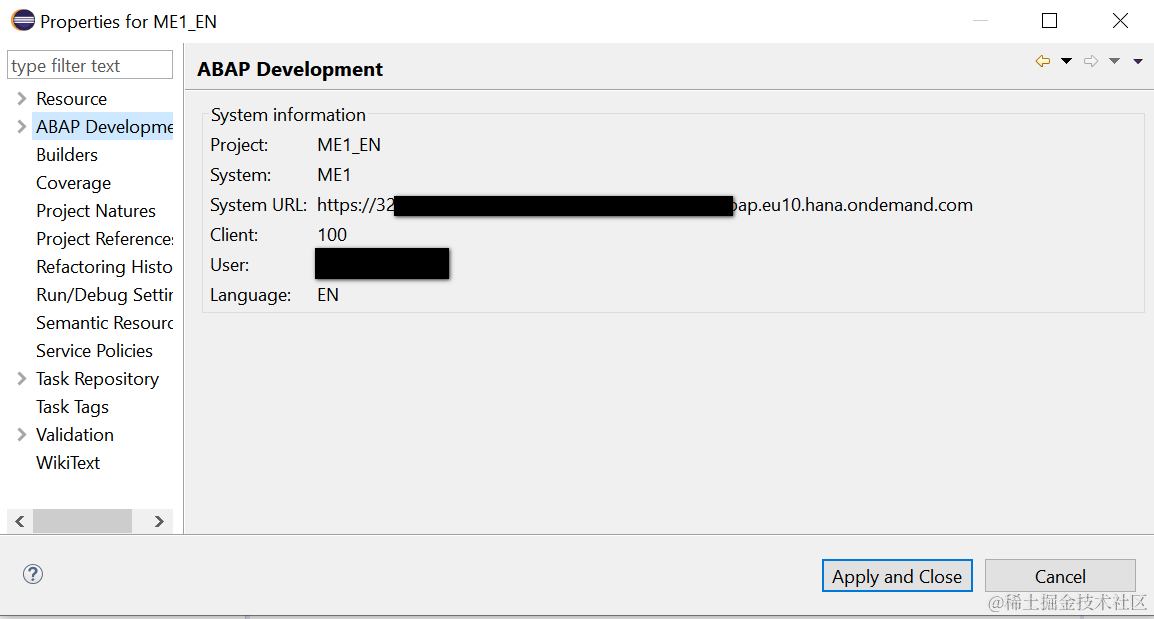This screenshot has width=1154, height=619.
Task: Select Builders properties page
Action: point(67,155)
